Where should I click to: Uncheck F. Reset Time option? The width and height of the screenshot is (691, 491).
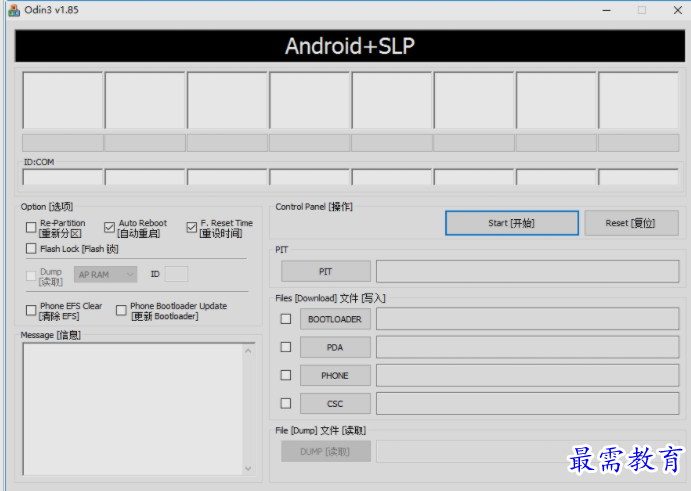click(x=191, y=227)
